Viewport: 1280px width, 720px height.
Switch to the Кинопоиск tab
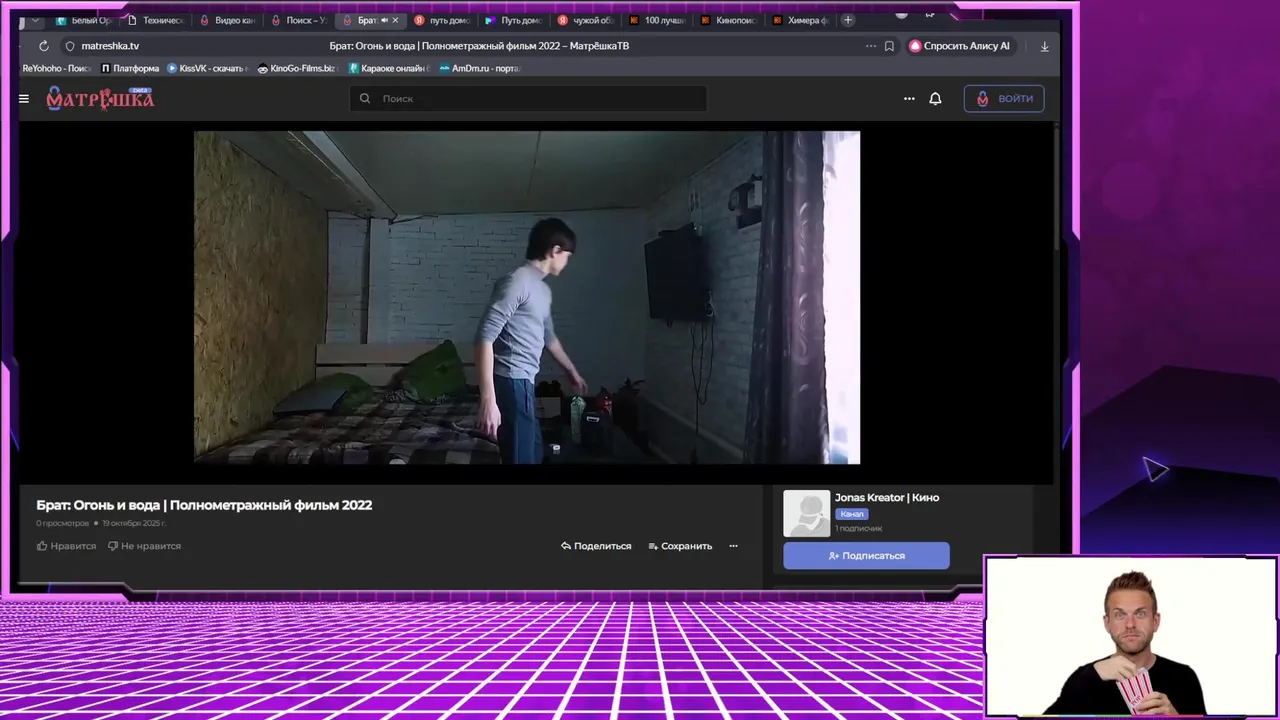coord(729,20)
